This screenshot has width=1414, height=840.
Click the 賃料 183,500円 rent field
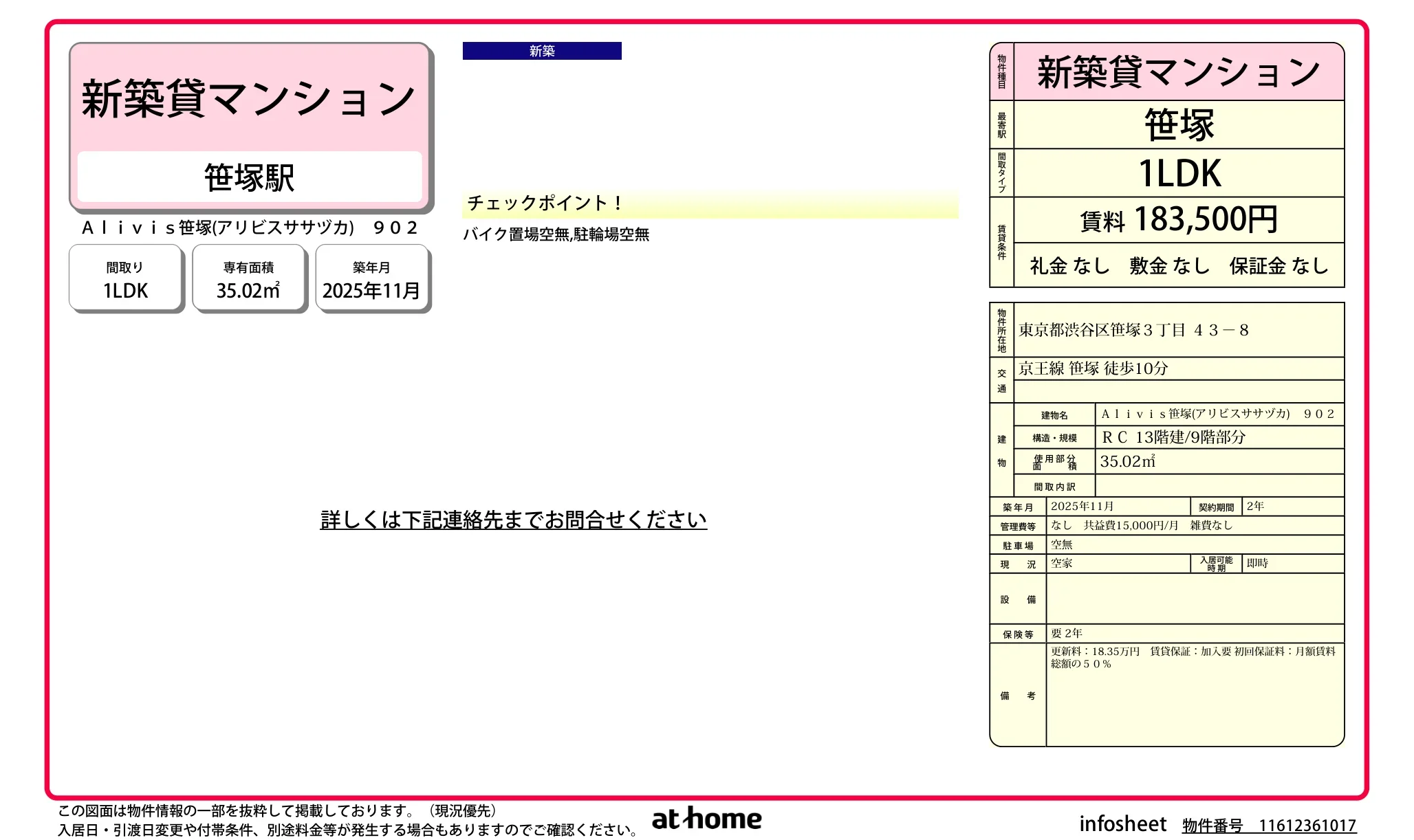(1178, 220)
